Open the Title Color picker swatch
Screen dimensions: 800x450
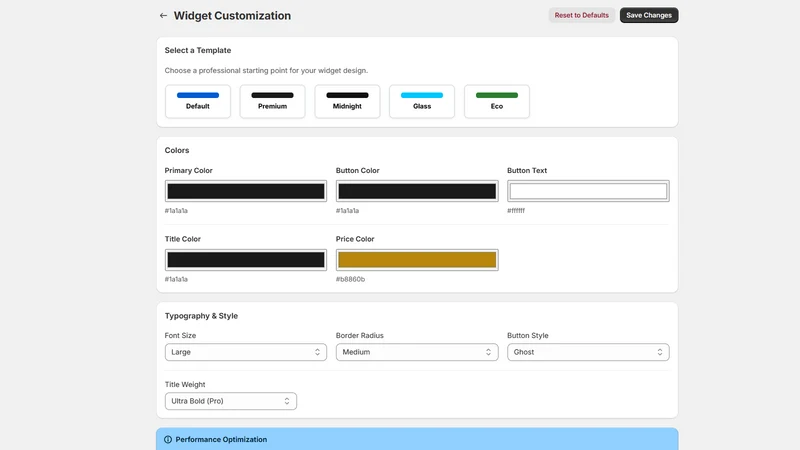click(245, 260)
